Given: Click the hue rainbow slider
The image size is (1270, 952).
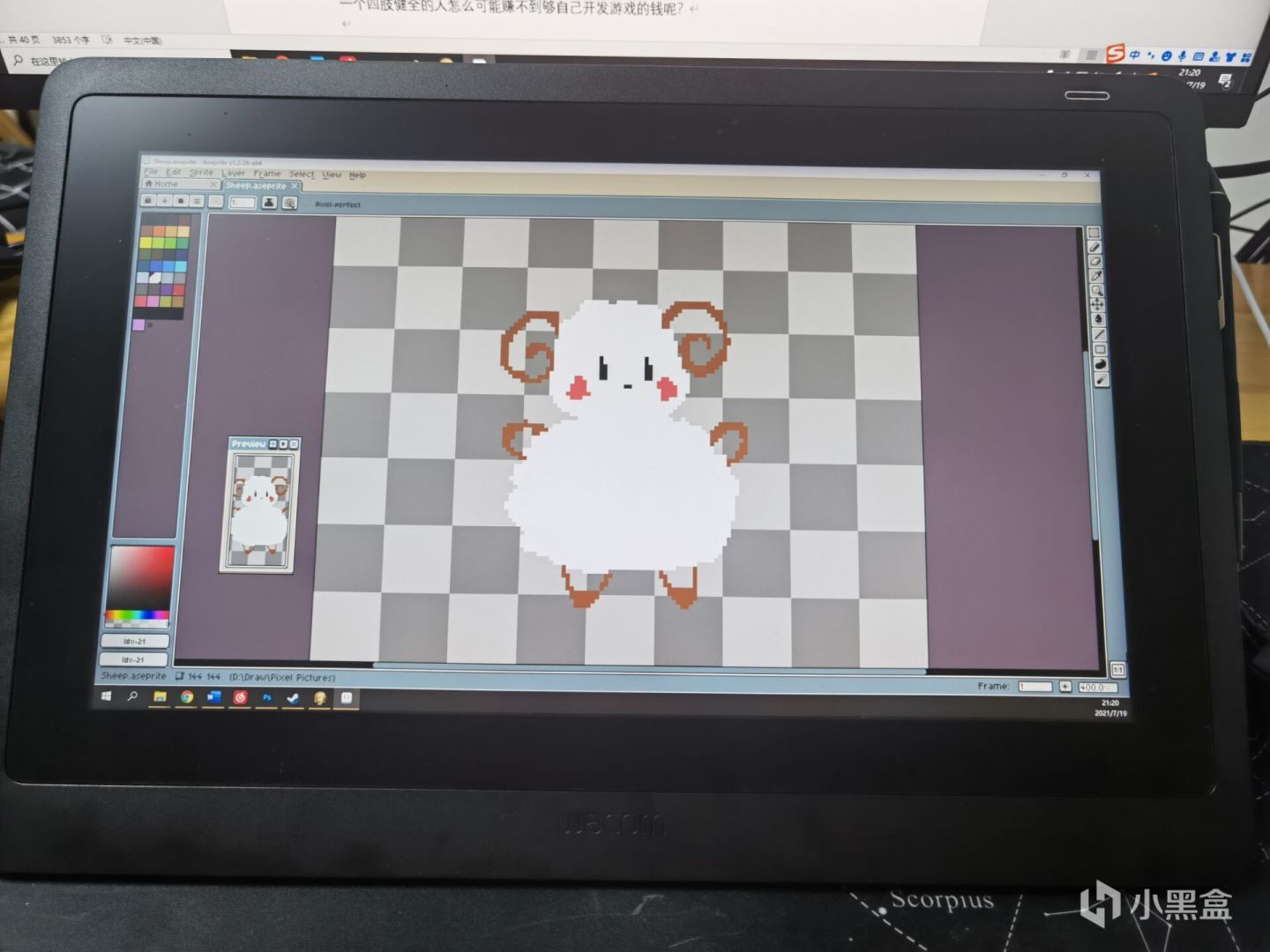Looking at the screenshot, I should pyautogui.click(x=137, y=615).
